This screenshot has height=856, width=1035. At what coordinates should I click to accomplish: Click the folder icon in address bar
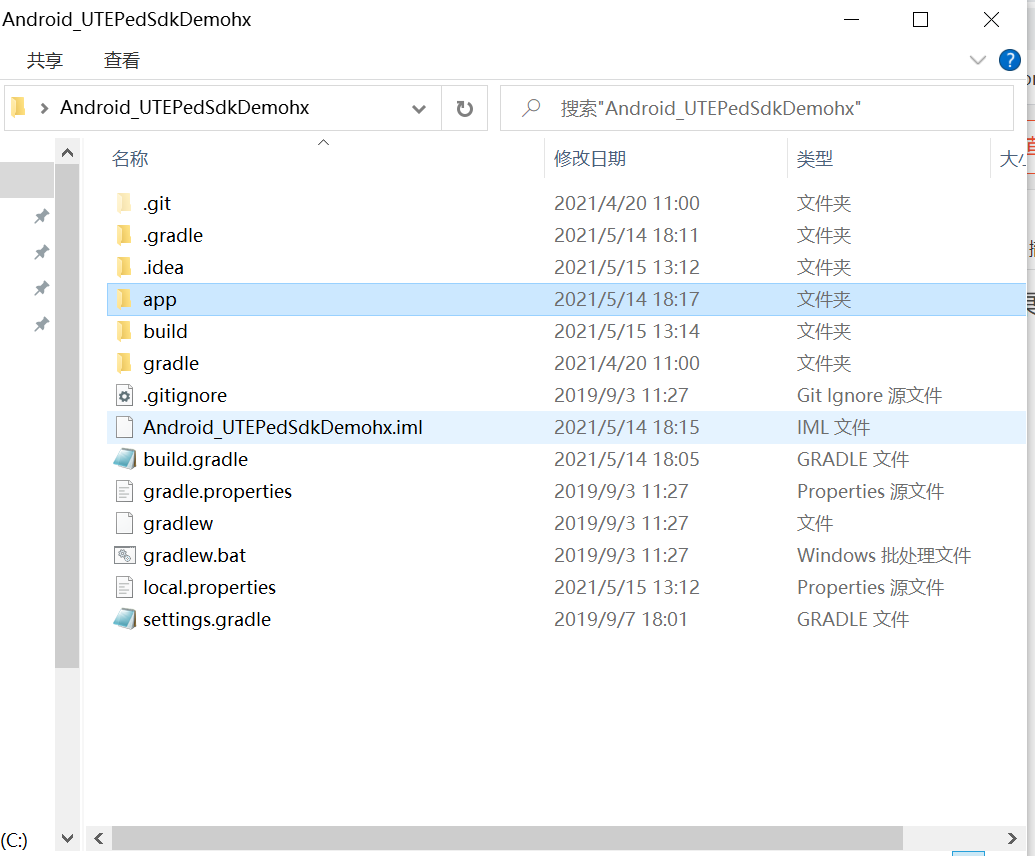(x=18, y=107)
